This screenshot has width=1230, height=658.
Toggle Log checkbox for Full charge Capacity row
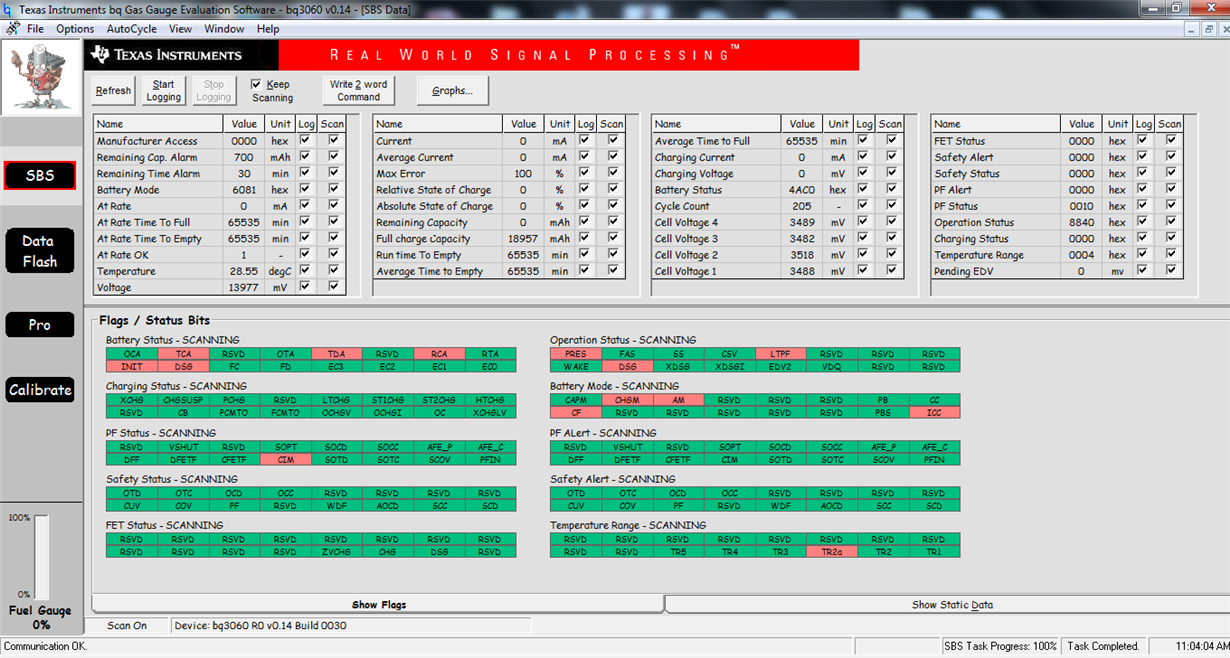click(x=585, y=238)
